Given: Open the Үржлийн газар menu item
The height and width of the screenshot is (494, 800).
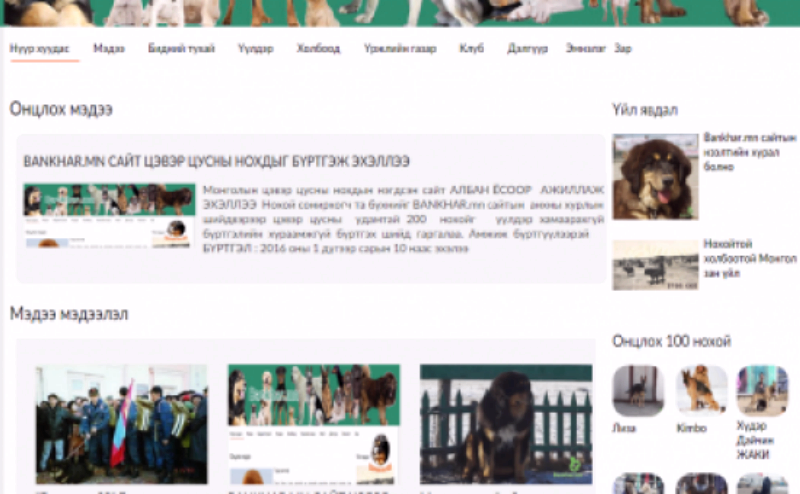Looking at the screenshot, I should [400, 48].
